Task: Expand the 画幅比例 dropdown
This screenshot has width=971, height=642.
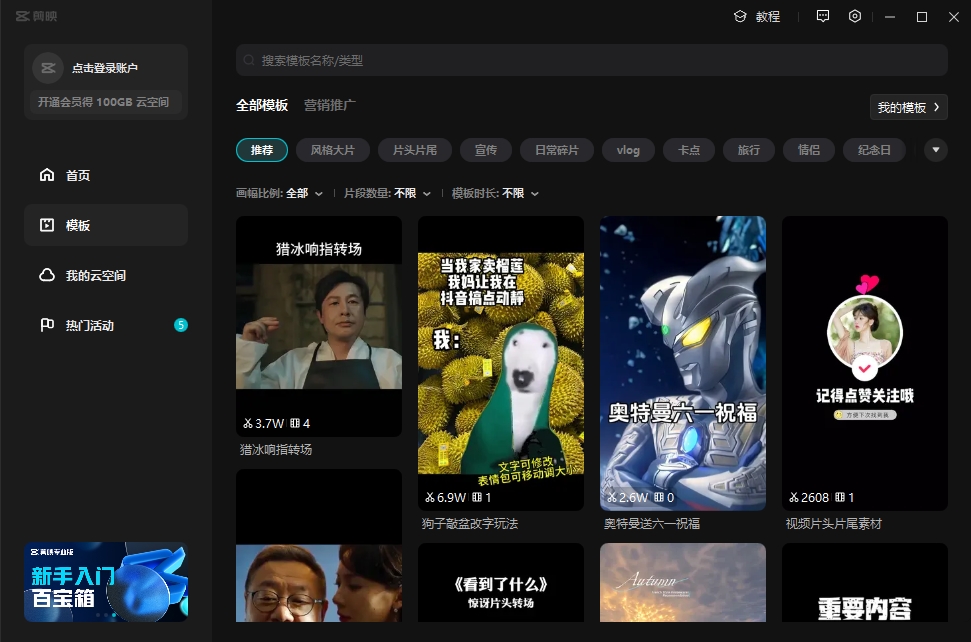Action: 304,193
